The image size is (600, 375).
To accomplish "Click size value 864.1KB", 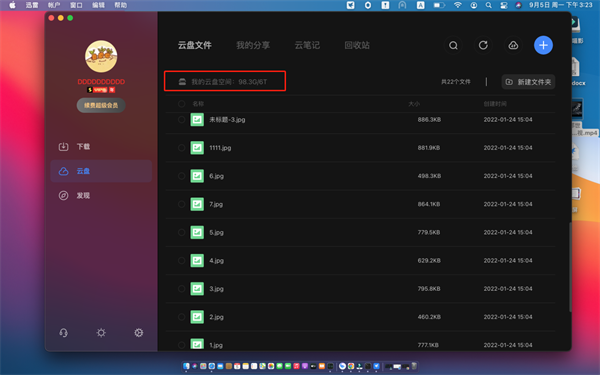I will point(429,204).
